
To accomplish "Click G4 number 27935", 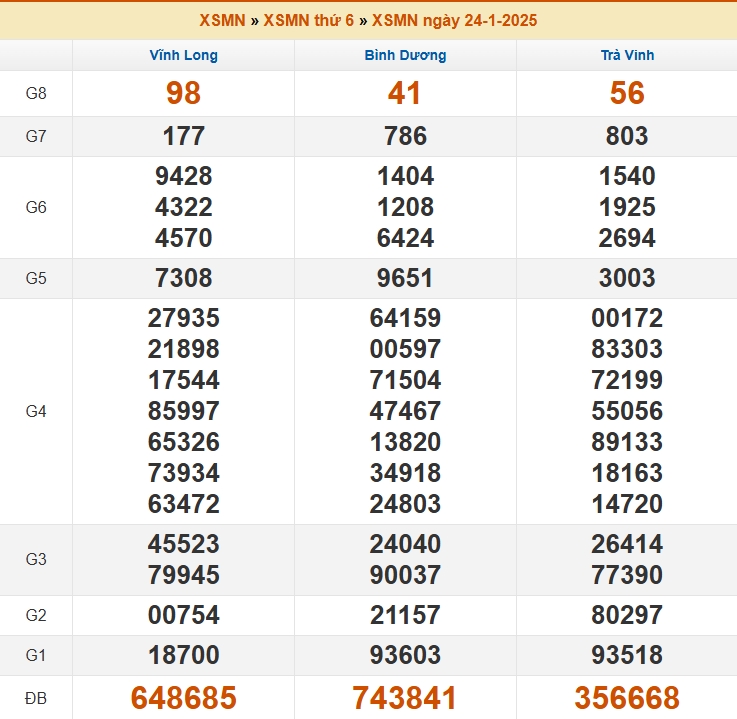I will [x=184, y=318].
